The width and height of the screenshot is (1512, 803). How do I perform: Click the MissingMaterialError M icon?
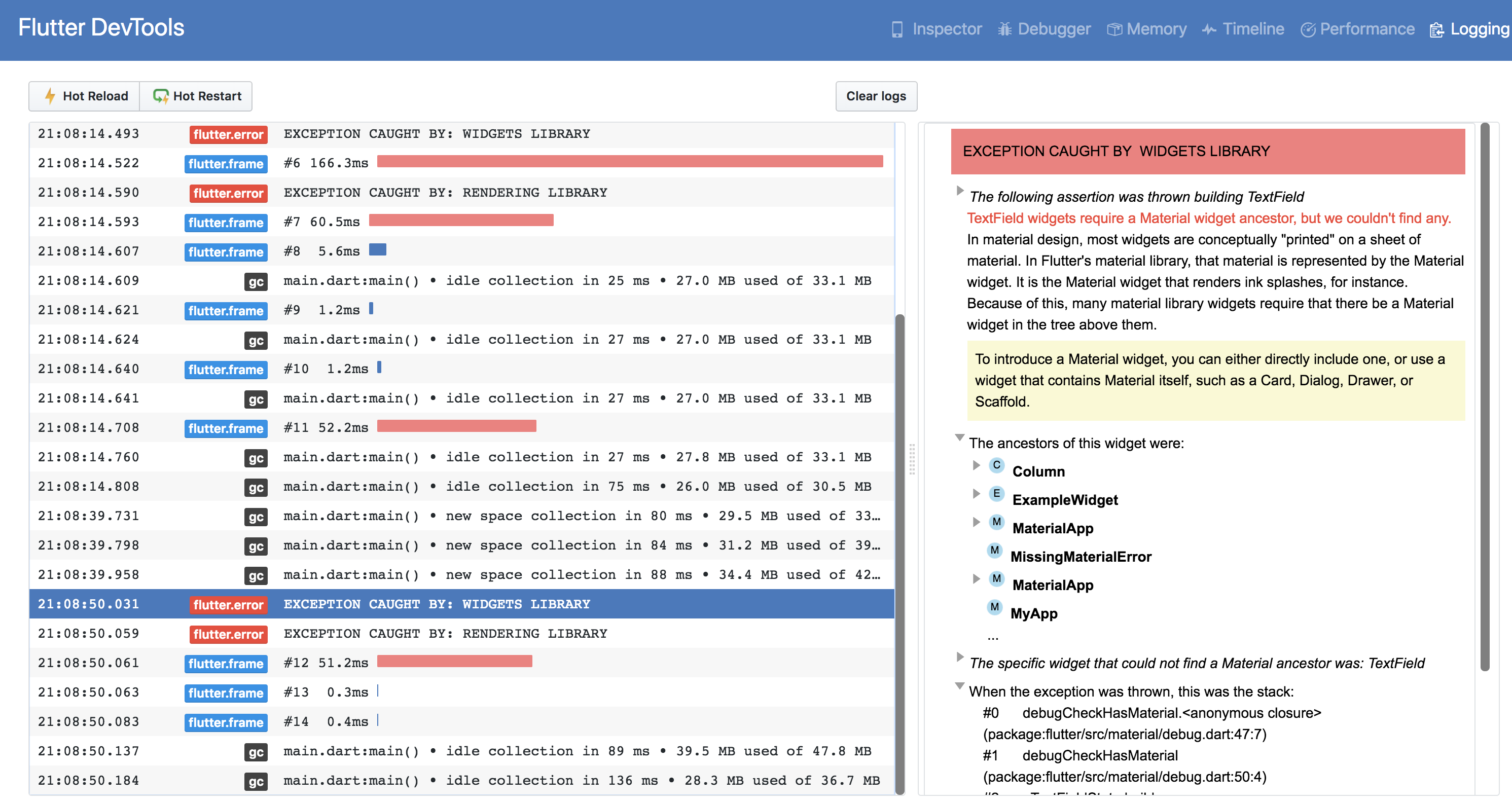click(x=994, y=550)
